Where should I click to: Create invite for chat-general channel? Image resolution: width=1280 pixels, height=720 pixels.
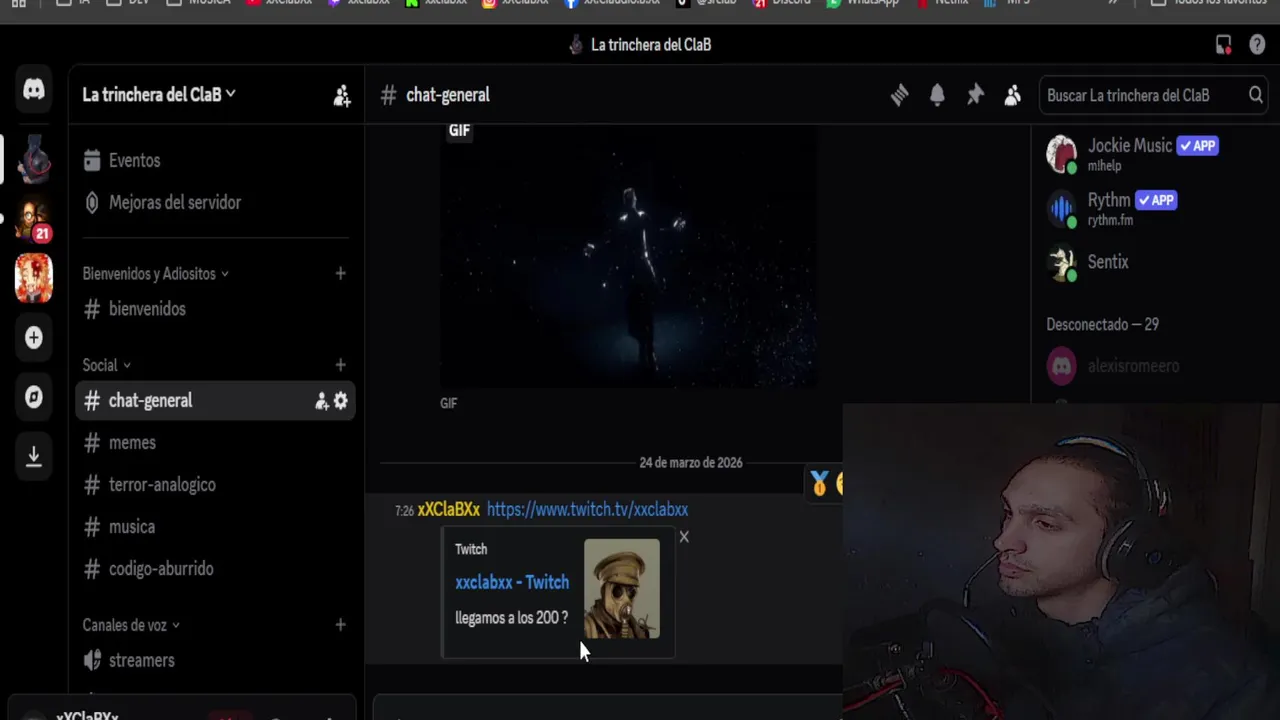click(322, 401)
